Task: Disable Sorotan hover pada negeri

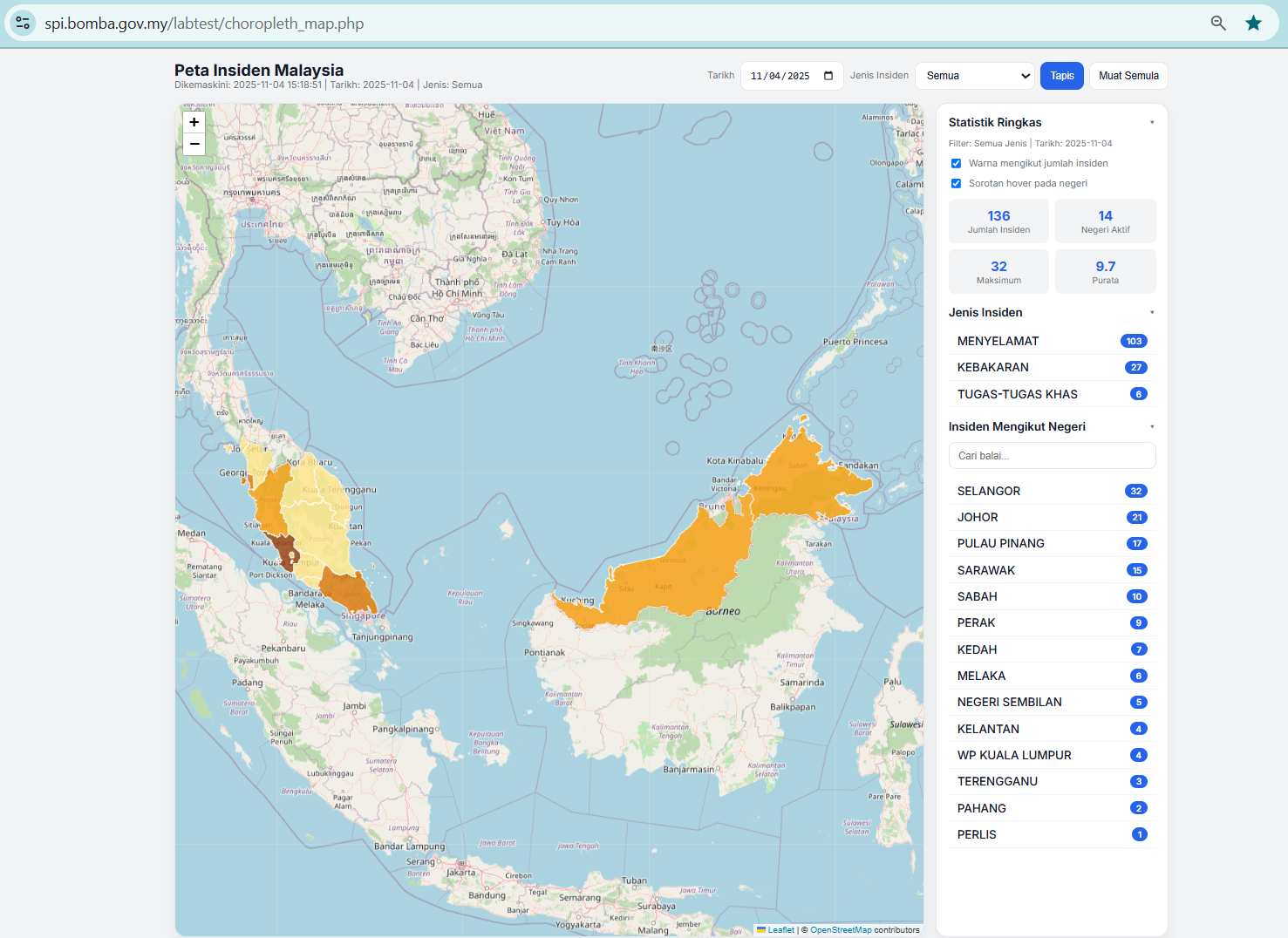Action: coord(956,183)
